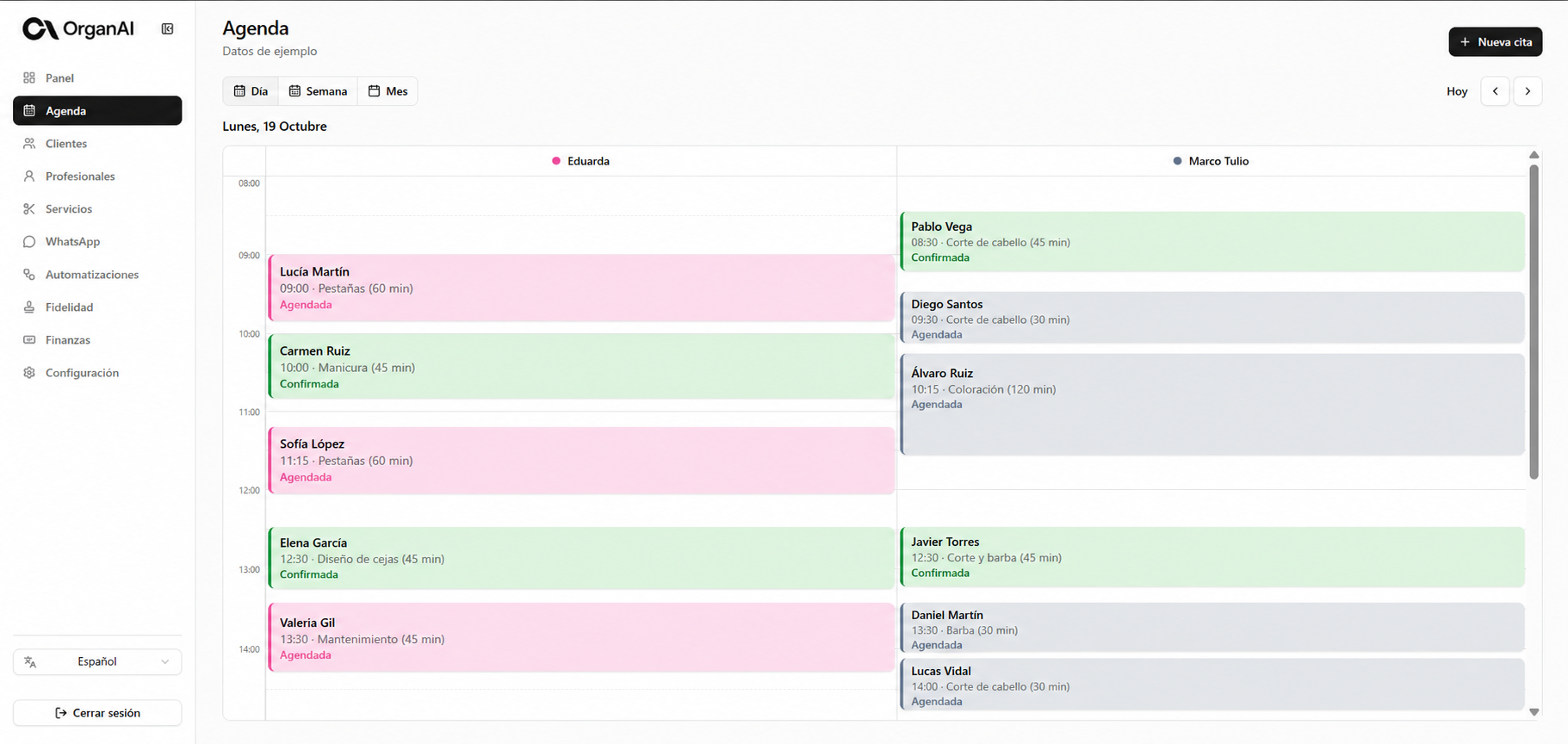Click the language translate icon

tap(30, 662)
